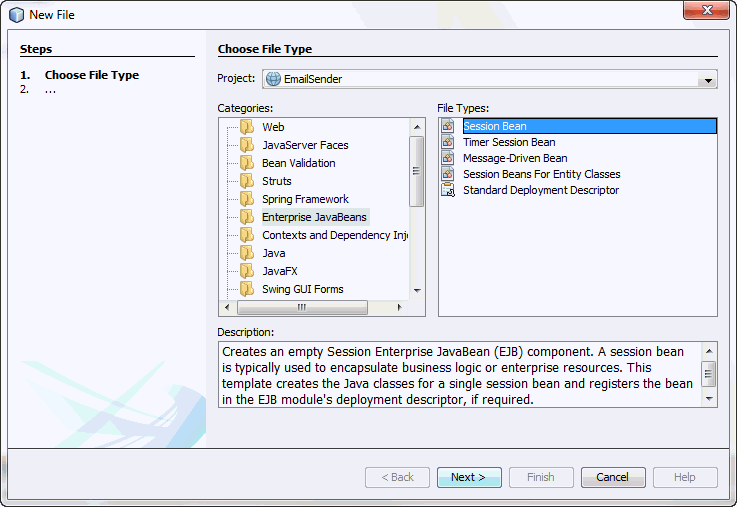The width and height of the screenshot is (737, 507).
Task: Select the JavaServer Faces category
Action: pos(305,145)
